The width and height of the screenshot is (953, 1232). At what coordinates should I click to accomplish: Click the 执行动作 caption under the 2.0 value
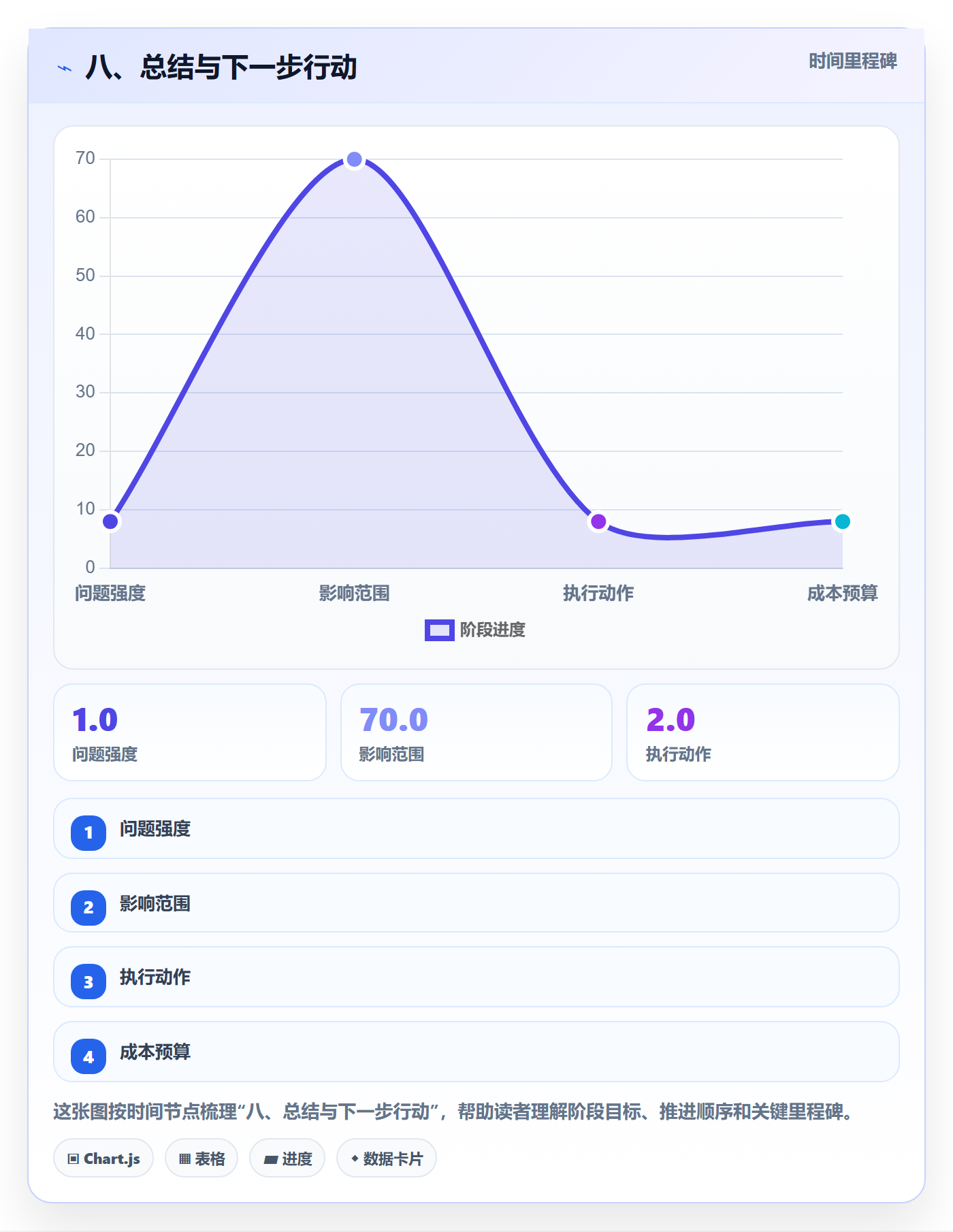[678, 754]
